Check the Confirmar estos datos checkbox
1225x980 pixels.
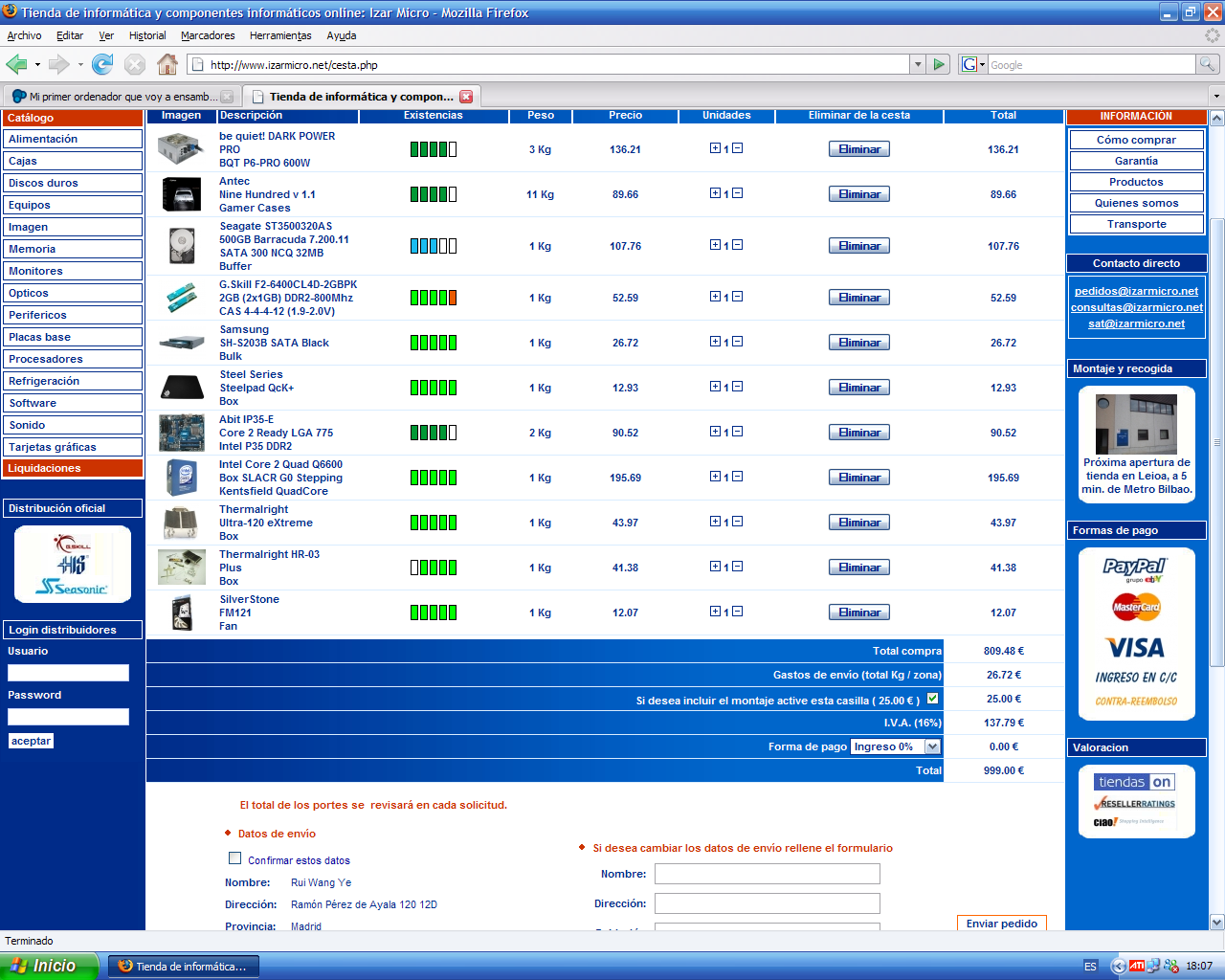(x=234, y=858)
